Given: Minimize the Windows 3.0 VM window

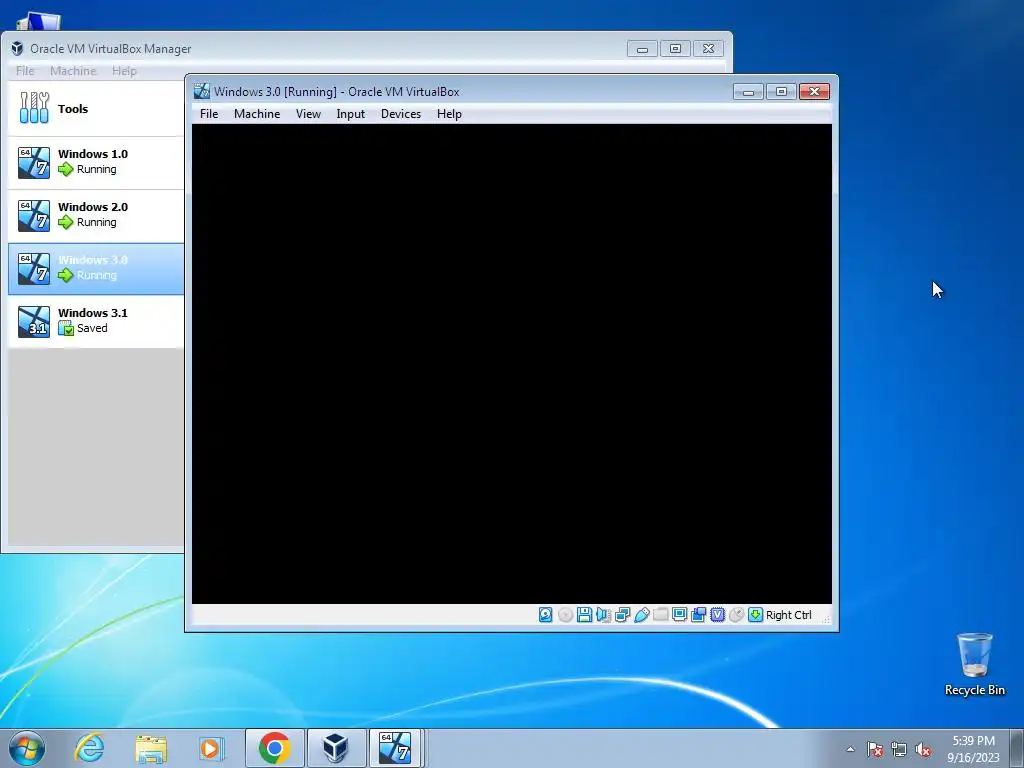Looking at the screenshot, I should click(x=748, y=91).
